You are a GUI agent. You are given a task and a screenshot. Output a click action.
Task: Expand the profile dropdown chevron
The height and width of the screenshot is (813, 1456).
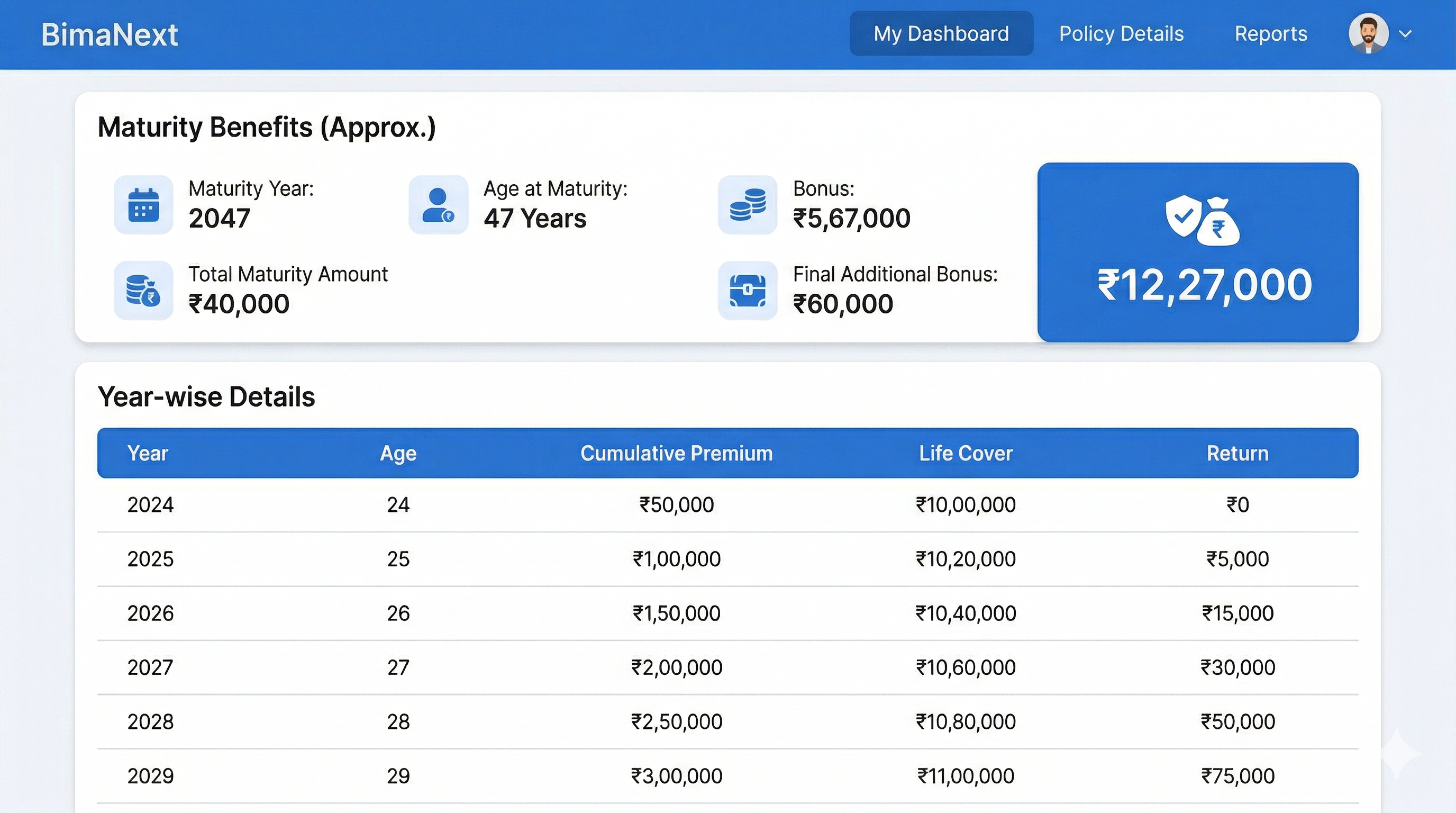point(1406,34)
